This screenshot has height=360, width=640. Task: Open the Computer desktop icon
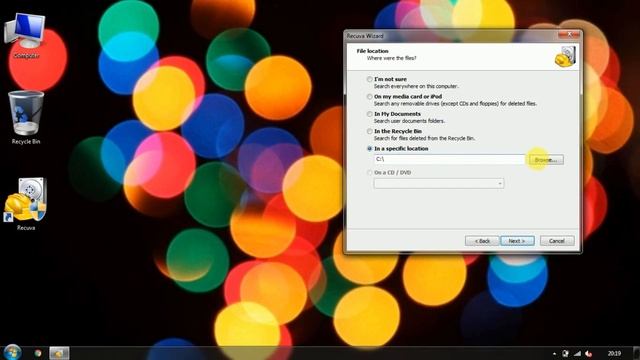point(25,36)
